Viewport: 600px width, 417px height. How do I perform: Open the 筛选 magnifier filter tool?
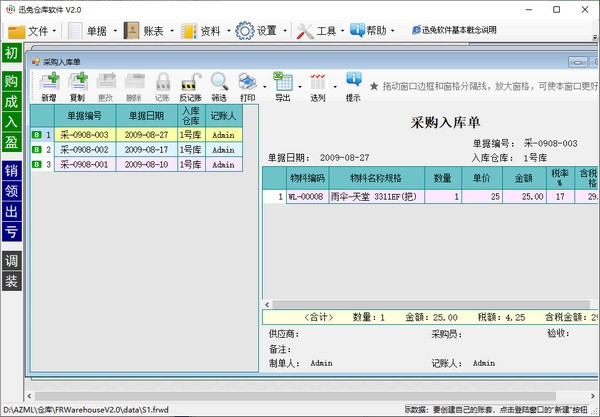[x=219, y=86]
